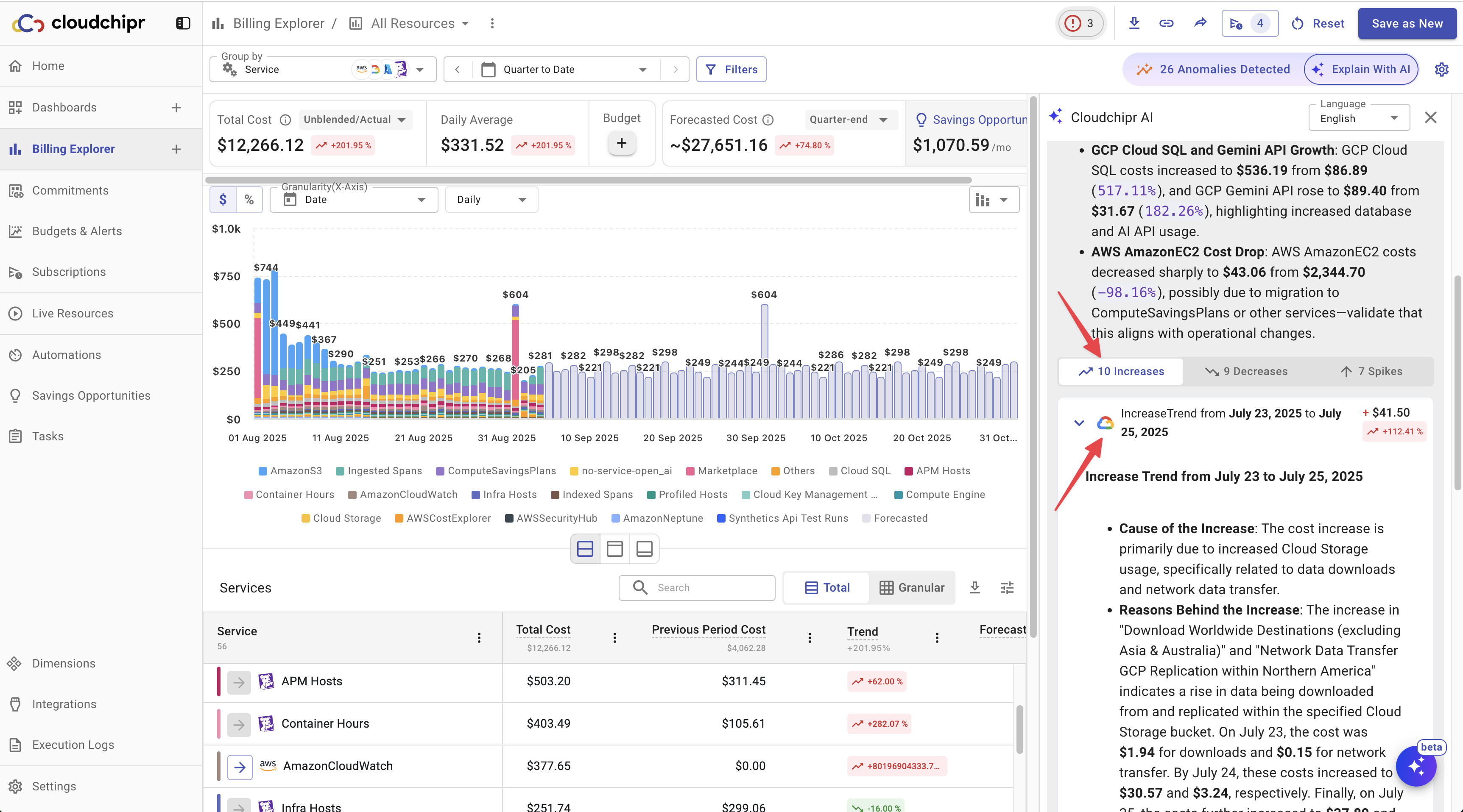The width and height of the screenshot is (1463, 812).
Task: Select the 9 Decreases tab
Action: pyautogui.click(x=1246, y=372)
